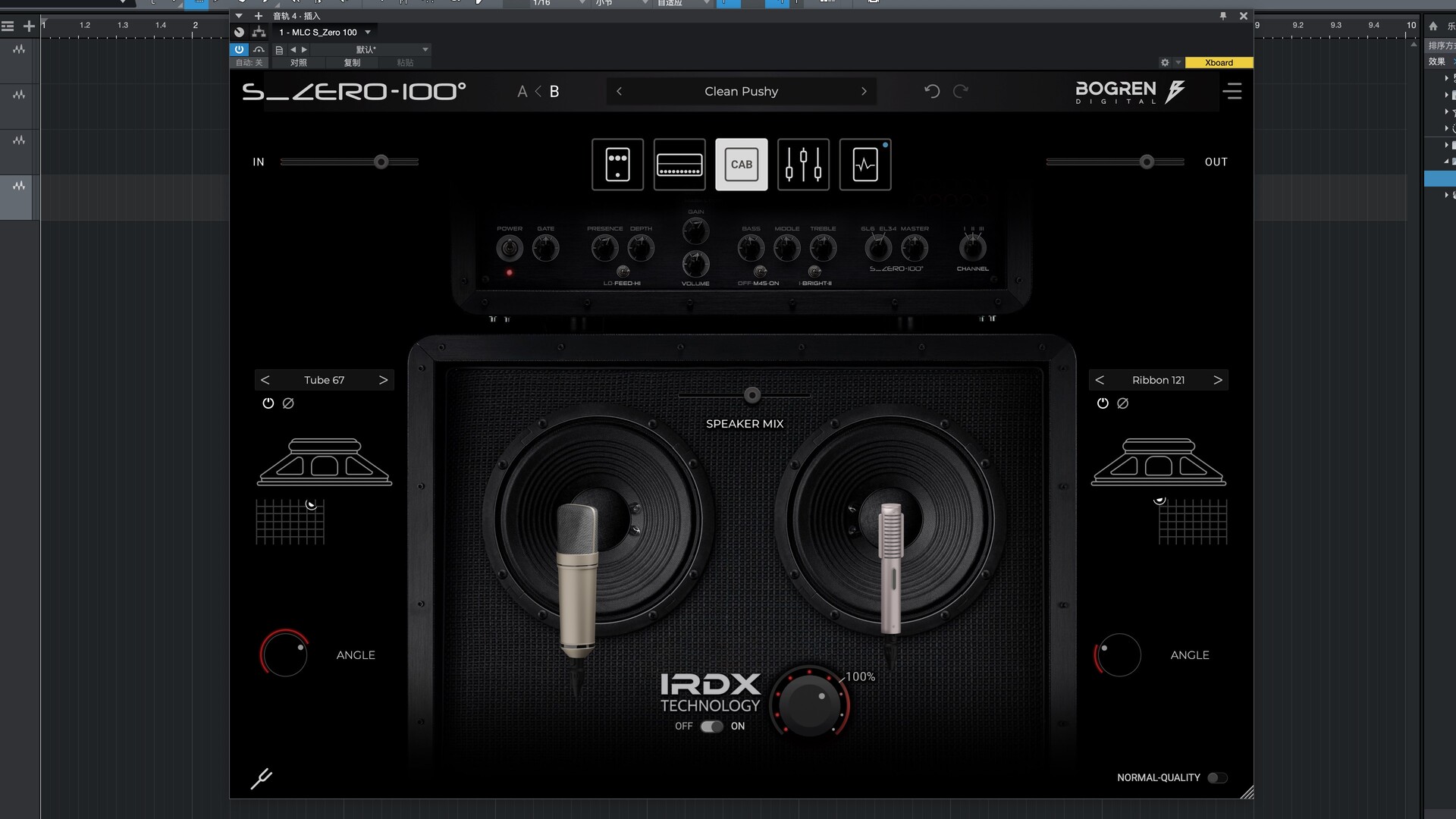This screenshot has height=819, width=1456.
Task: Click the redo arrow icon
Action: point(961,91)
